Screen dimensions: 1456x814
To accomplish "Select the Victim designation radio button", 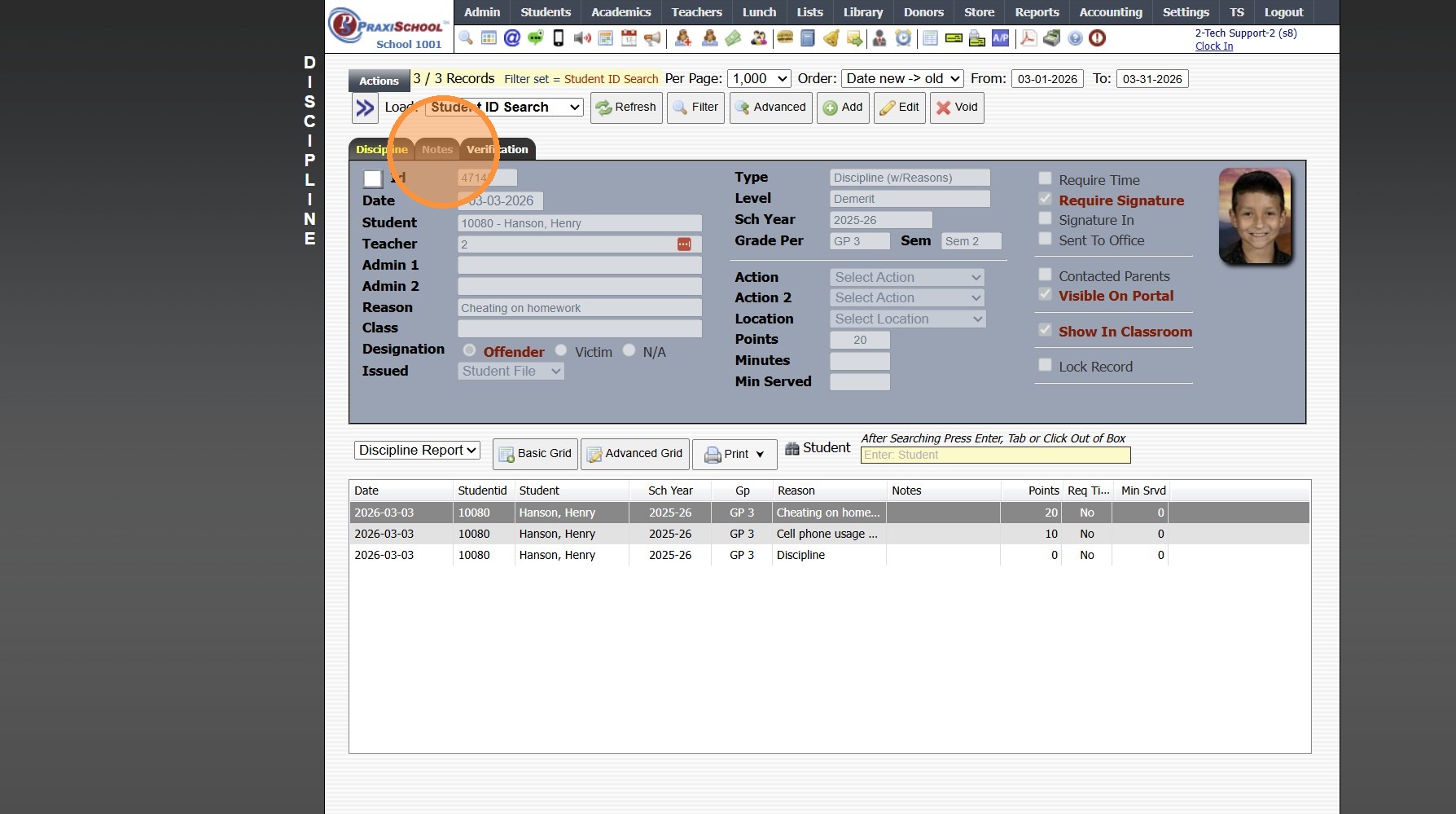I will click(561, 350).
